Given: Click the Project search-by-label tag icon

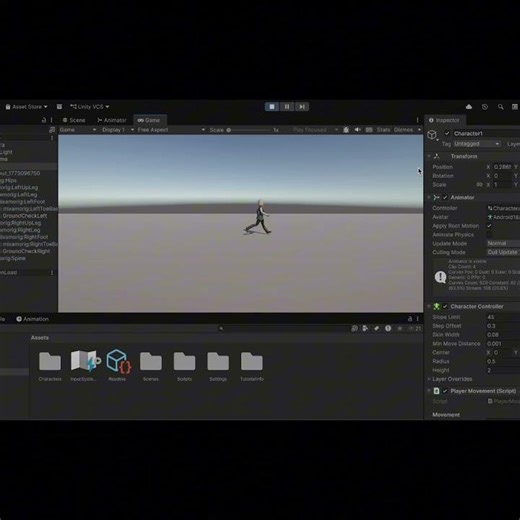Looking at the screenshot, I should (377, 329).
